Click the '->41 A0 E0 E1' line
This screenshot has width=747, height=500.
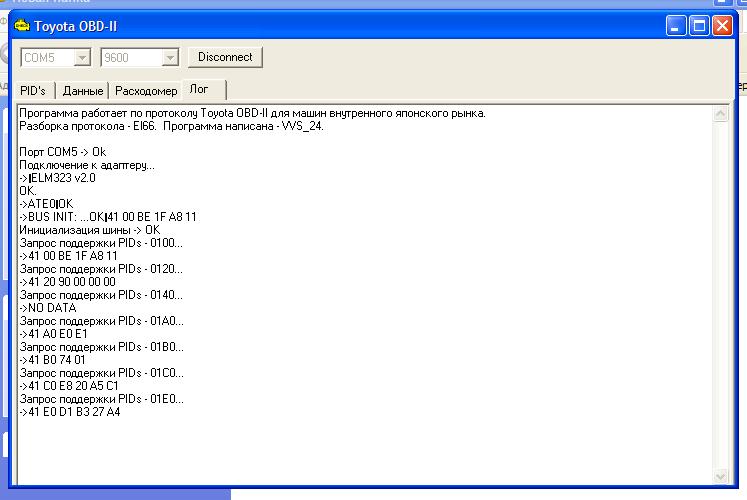pos(53,334)
